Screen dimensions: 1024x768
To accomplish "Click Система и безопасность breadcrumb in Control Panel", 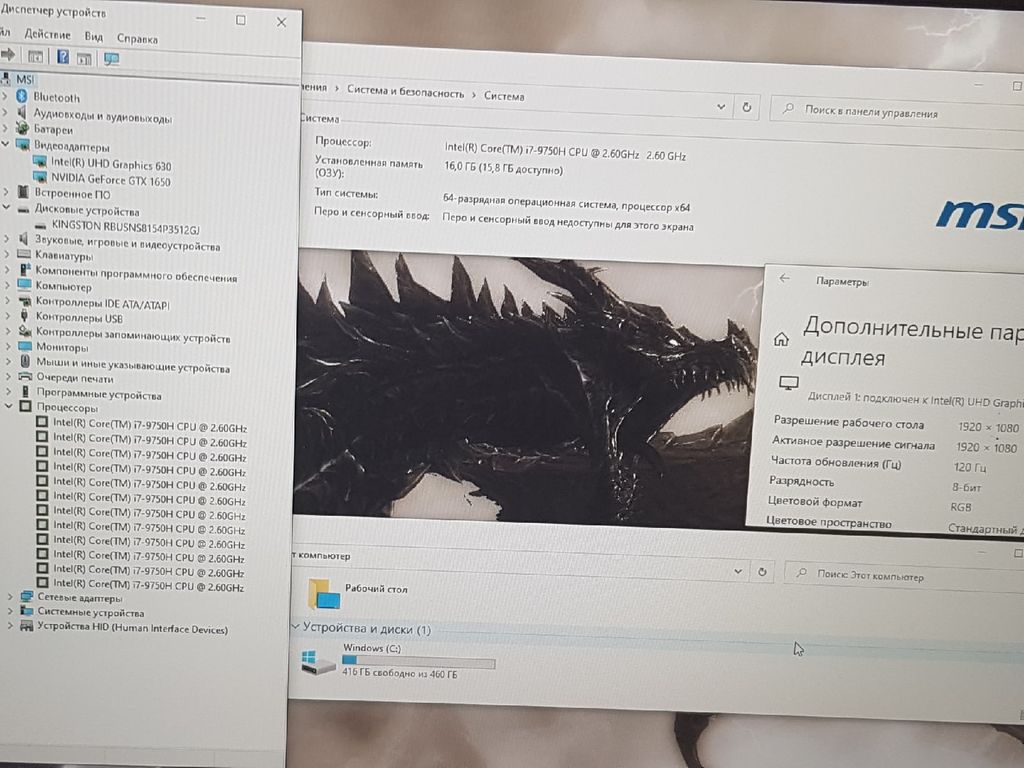I will pyautogui.click(x=405, y=91).
